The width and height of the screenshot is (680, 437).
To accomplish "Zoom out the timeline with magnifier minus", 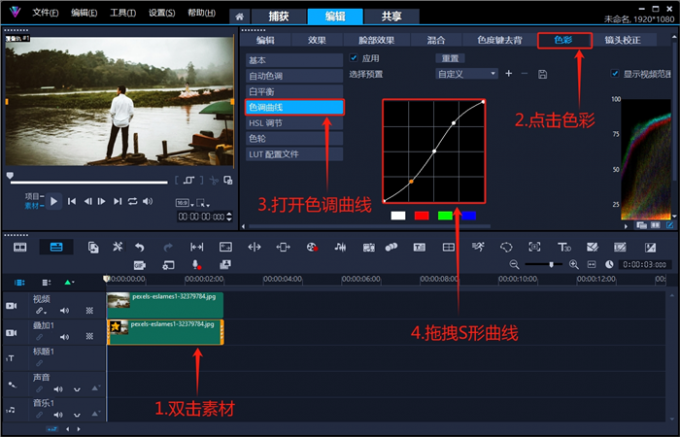I will [x=514, y=264].
